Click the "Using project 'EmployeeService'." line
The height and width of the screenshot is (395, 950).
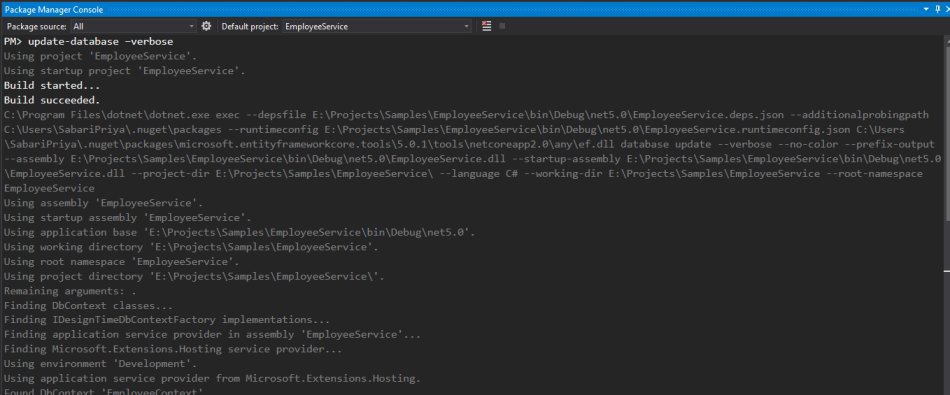tap(100, 56)
